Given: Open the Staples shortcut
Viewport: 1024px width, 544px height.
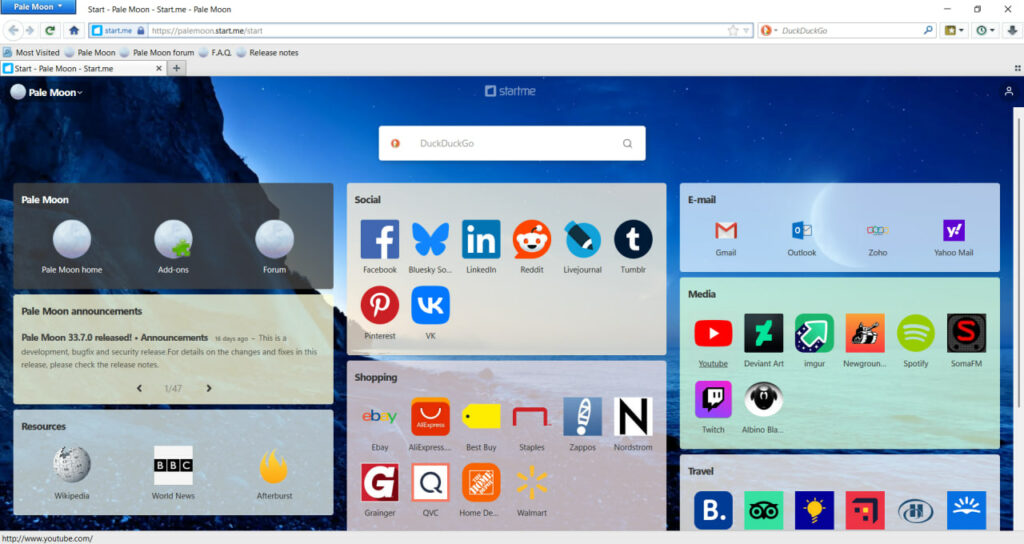Looking at the screenshot, I should coord(532,417).
